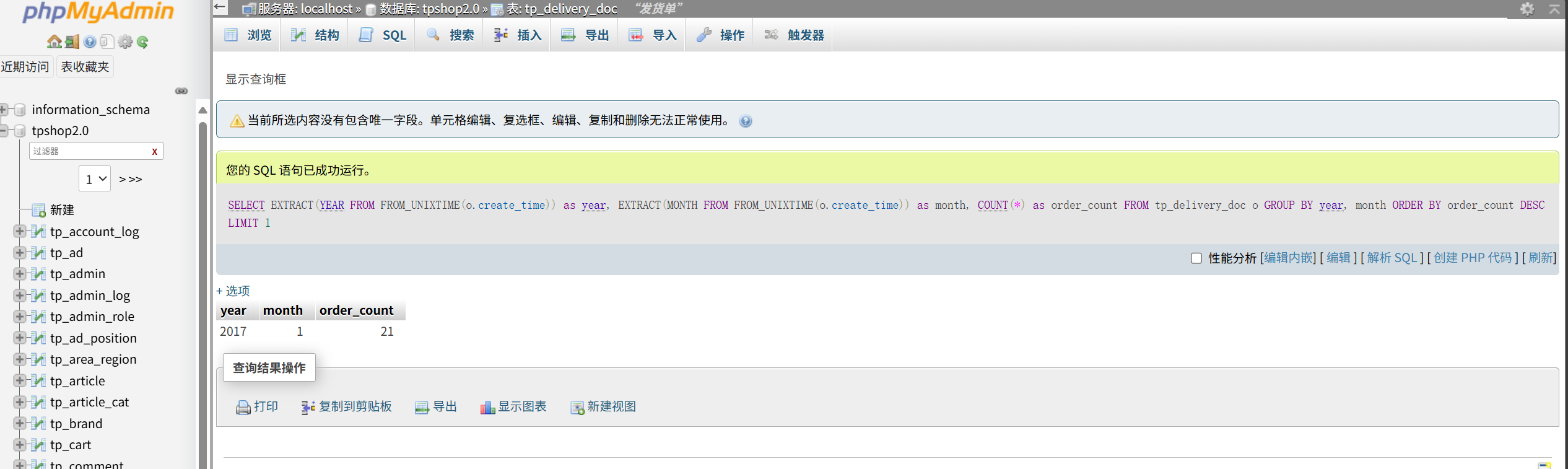Screen dimensions: 1568x469
Task: Click the 显示图表 display chart link
Action: pos(513,407)
